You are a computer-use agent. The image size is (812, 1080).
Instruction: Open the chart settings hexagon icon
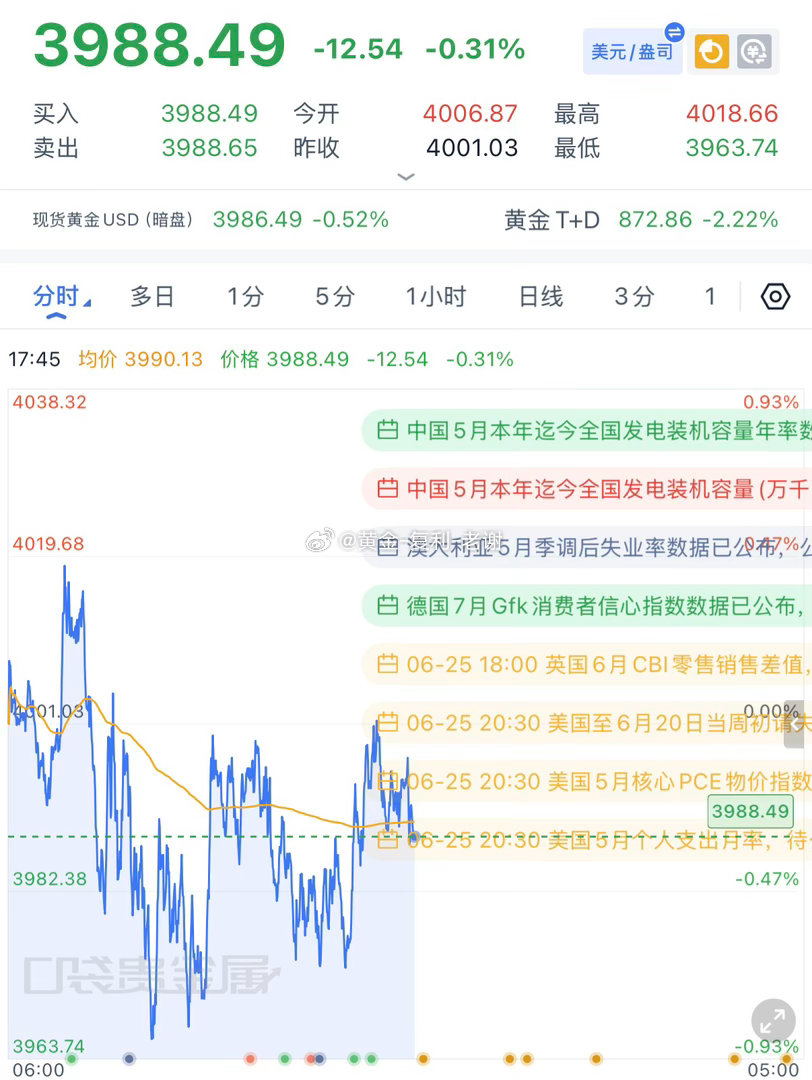(775, 297)
